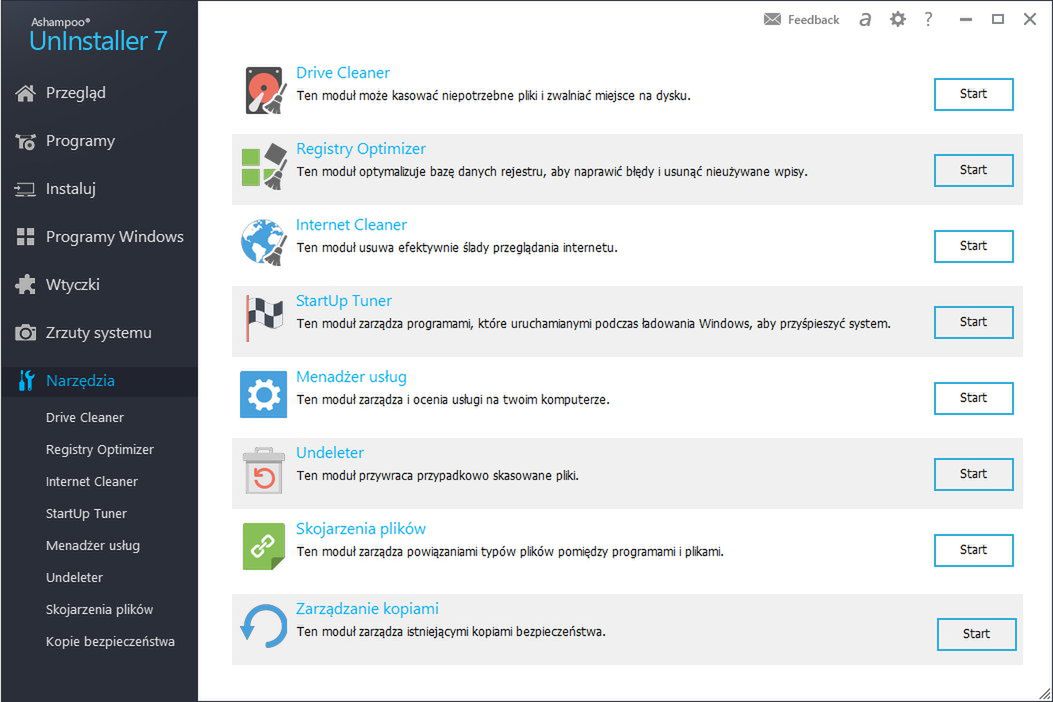
Task: Click the Menadżer usług heading link
Action: (351, 376)
